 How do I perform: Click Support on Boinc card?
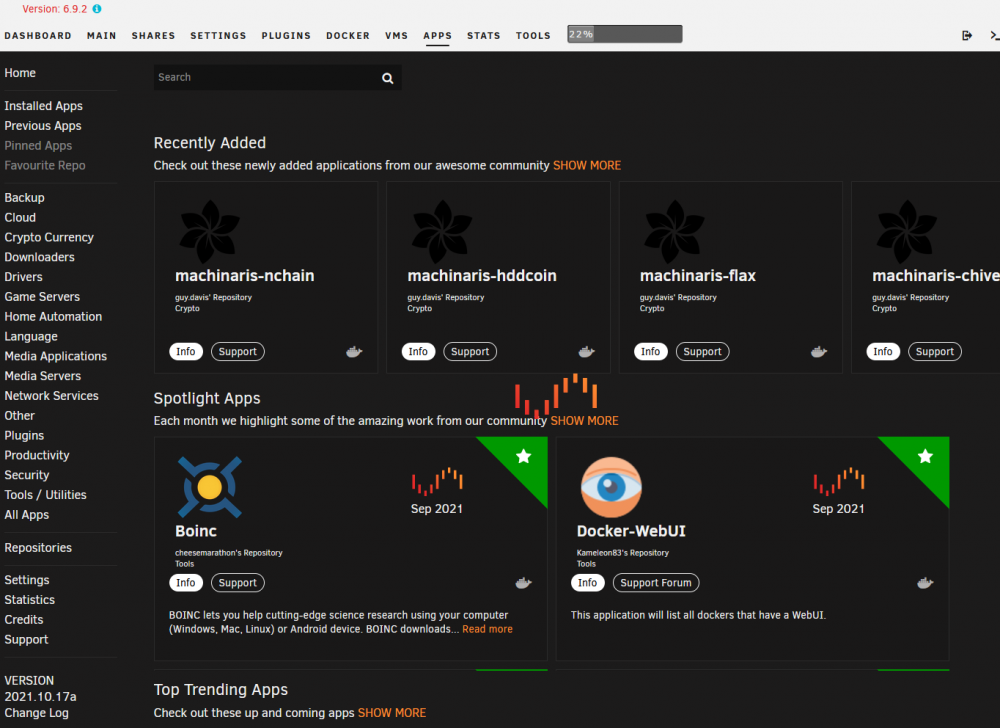[x=237, y=583]
